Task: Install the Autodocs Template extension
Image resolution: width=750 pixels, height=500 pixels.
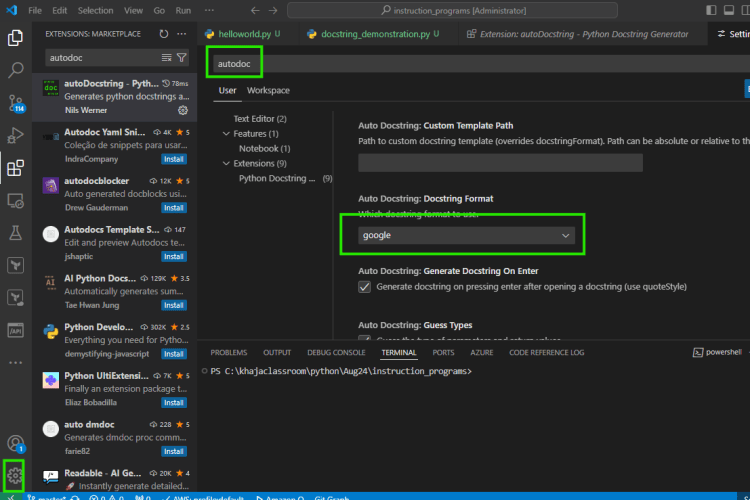Action: [x=174, y=256]
